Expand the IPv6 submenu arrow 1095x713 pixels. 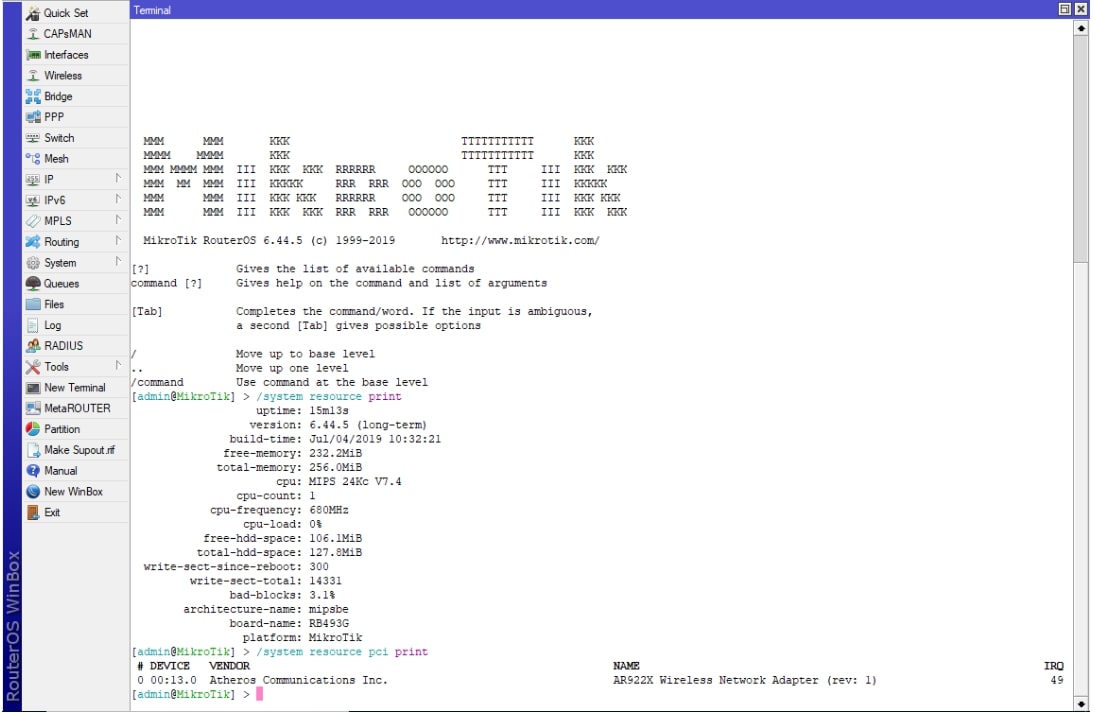click(118, 200)
